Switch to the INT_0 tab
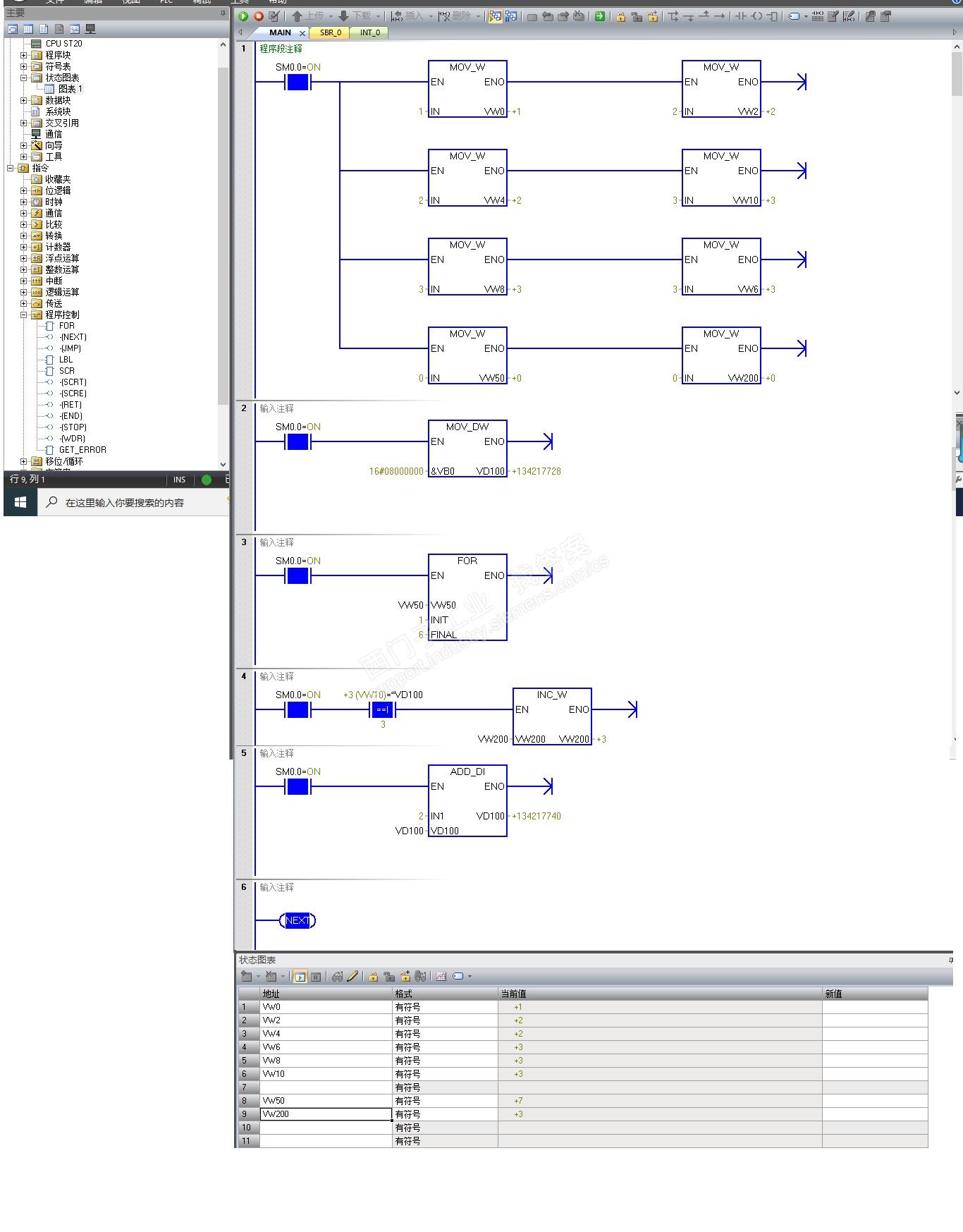 tap(369, 32)
